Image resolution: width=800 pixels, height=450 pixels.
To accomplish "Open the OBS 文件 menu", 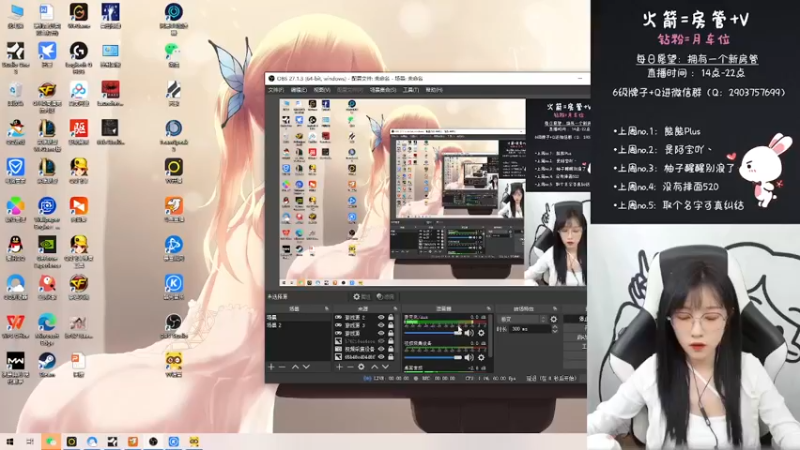I will (x=276, y=90).
